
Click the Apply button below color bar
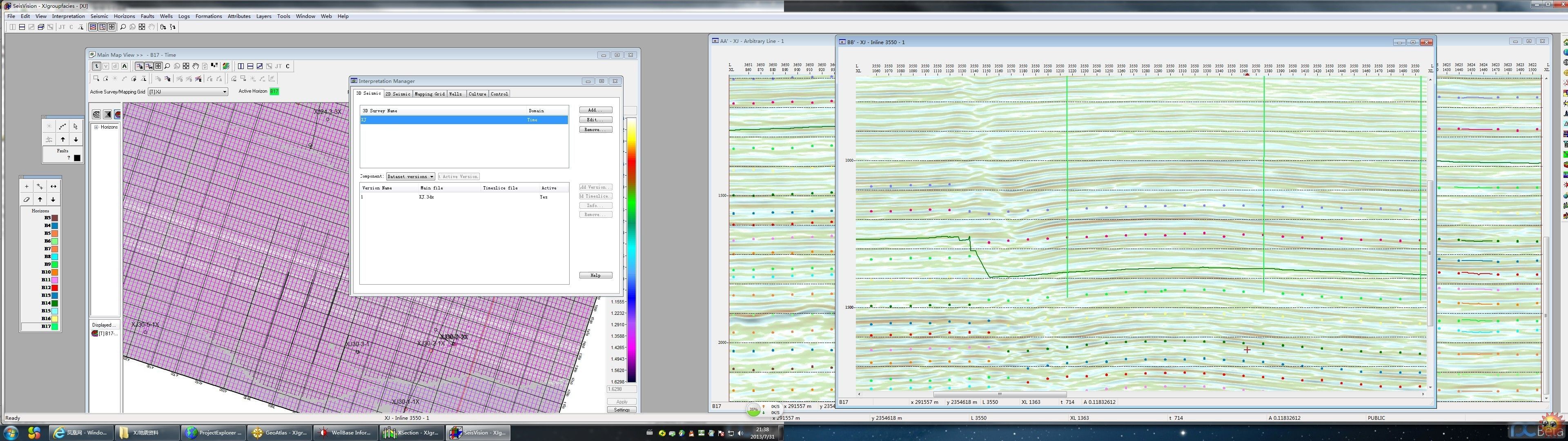(621, 401)
